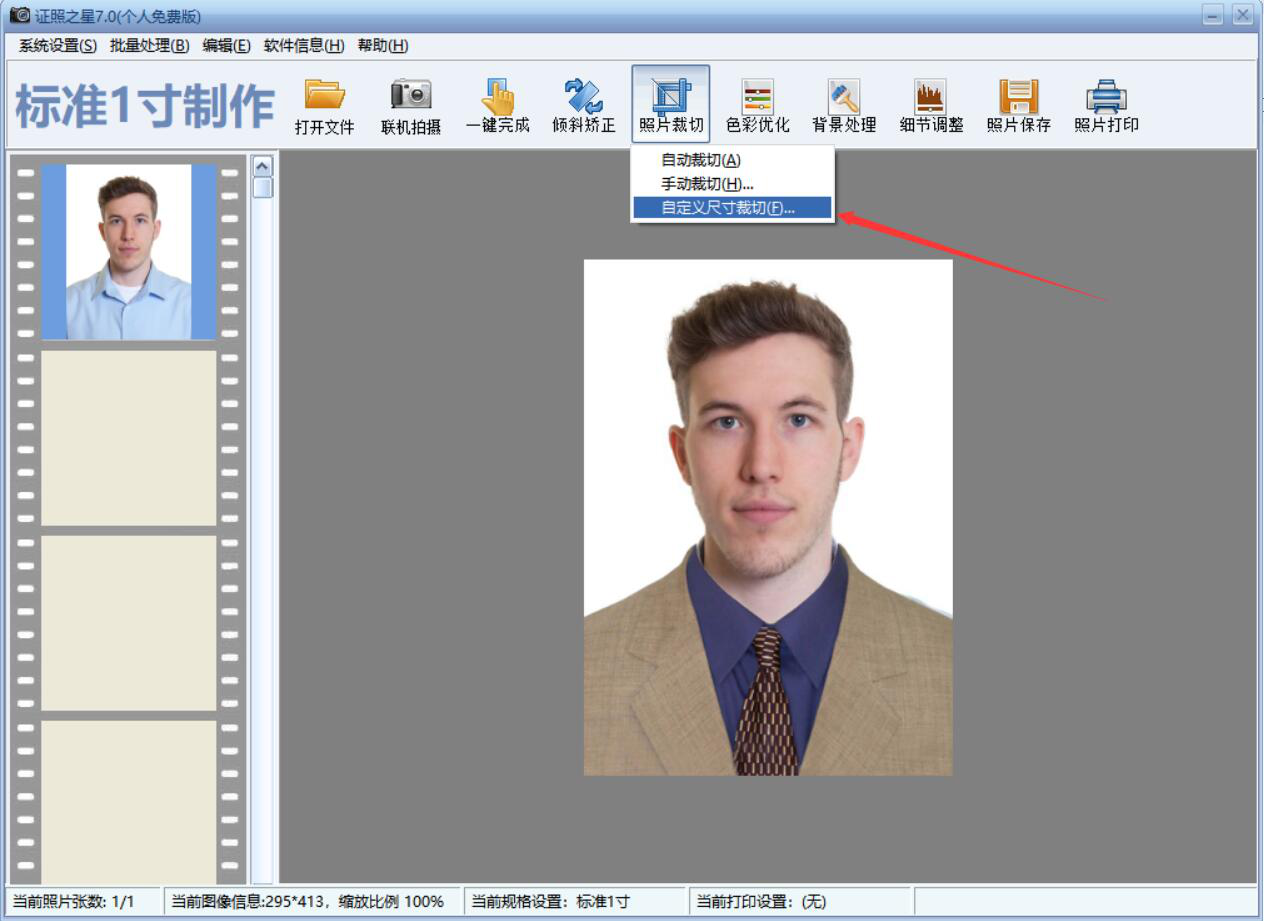The image size is (1264, 921).
Task: Click the 一键完成 one-click finish icon
Action: (x=497, y=96)
